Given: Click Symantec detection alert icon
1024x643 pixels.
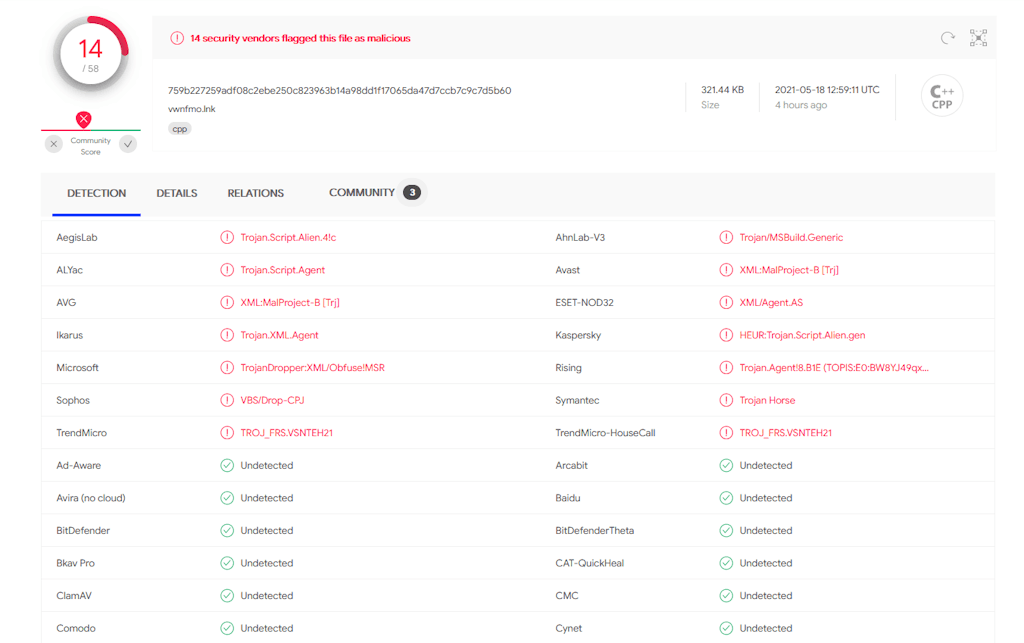Looking at the screenshot, I should tap(726, 400).
